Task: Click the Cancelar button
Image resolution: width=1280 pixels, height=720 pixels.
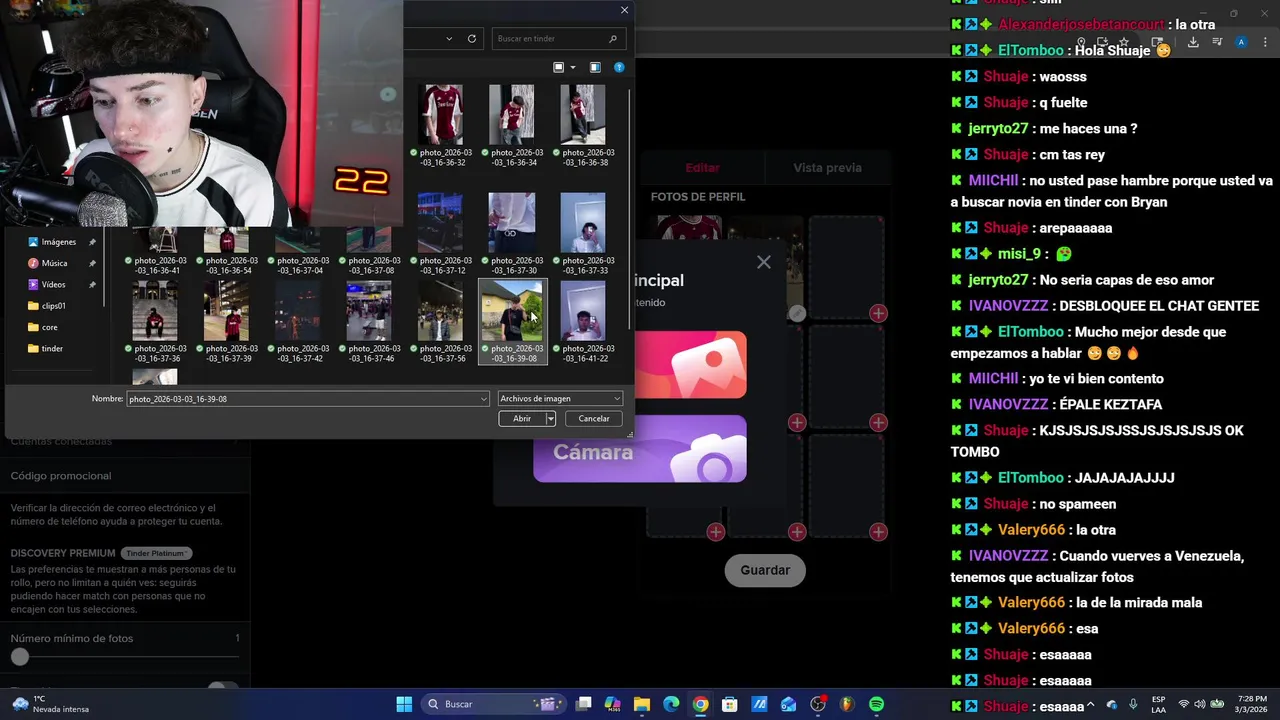Action: (594, 419)
